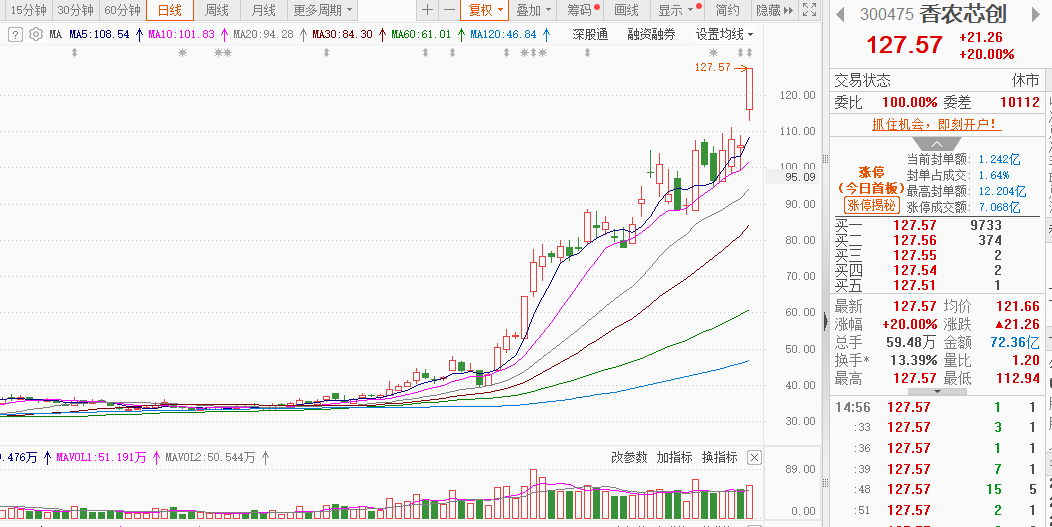Open the 更多周期 dropdown
Image resolution: width=1052 pixels, height=527 pixels.
(x=322, y=10)
